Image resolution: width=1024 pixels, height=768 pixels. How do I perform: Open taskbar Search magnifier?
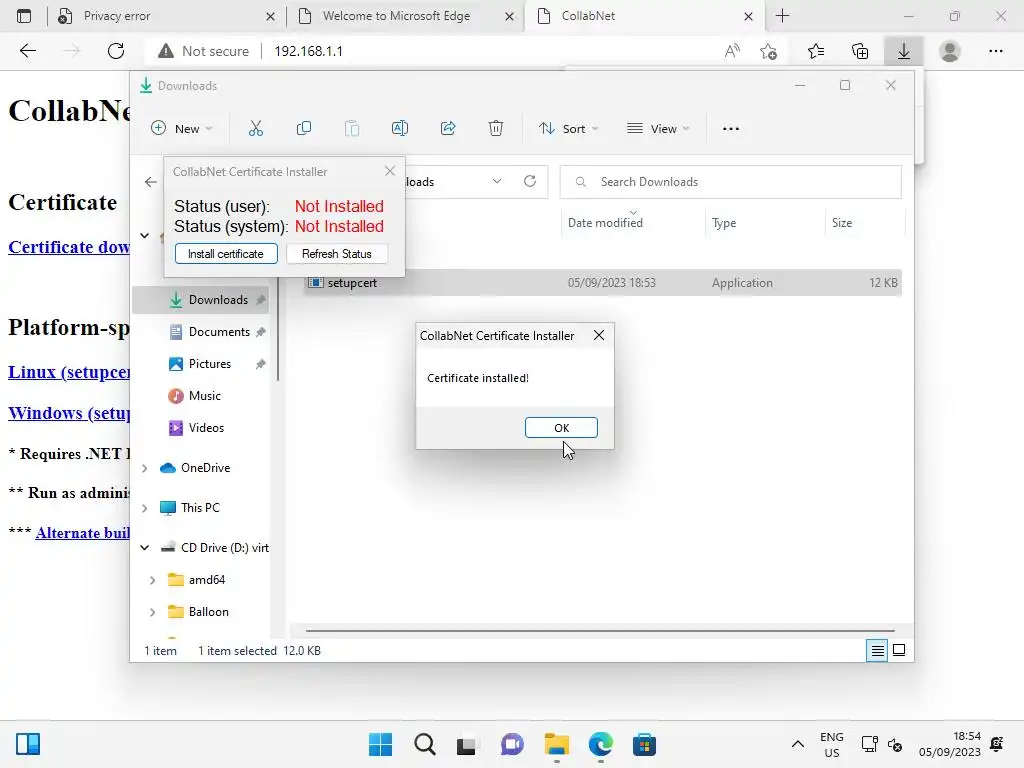pyautogui.click(x=424, y=744)
